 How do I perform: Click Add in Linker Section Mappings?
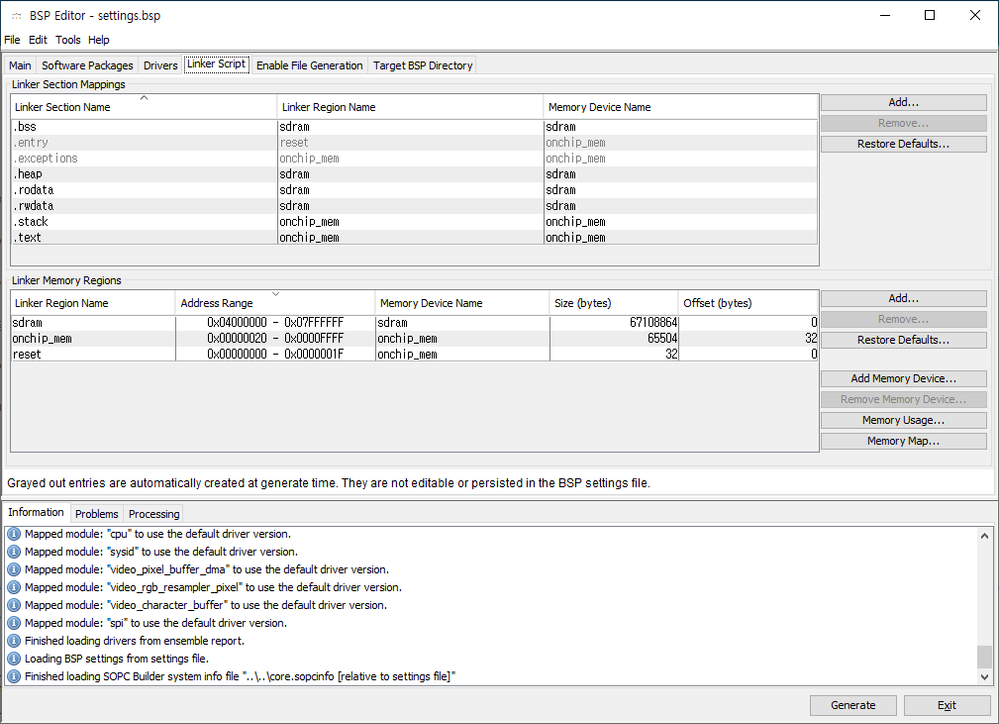[x=903, y=103]
